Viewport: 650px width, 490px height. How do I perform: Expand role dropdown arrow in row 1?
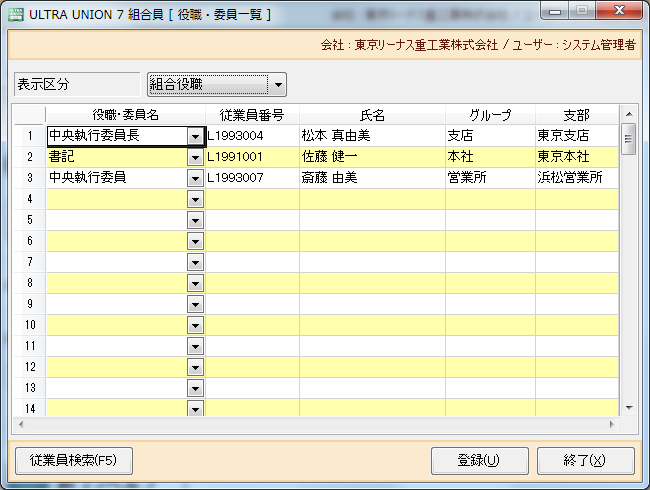tap(195, 136)
